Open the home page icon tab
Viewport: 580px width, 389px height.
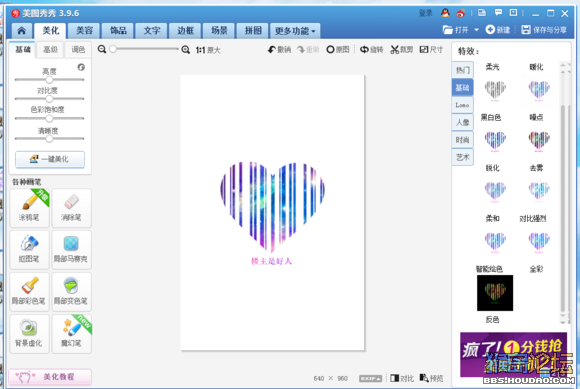[21, 31]
